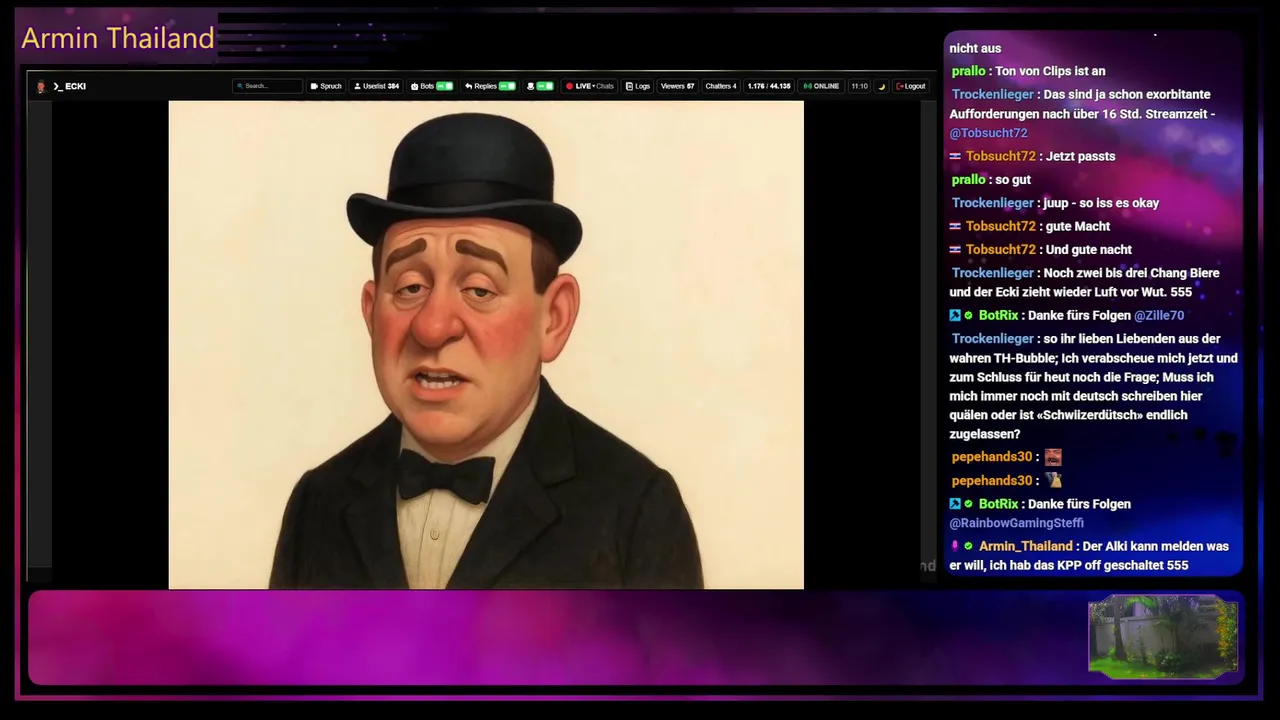Click green verified badge in BotRix @Zille70 message

(x=968, y=316)
